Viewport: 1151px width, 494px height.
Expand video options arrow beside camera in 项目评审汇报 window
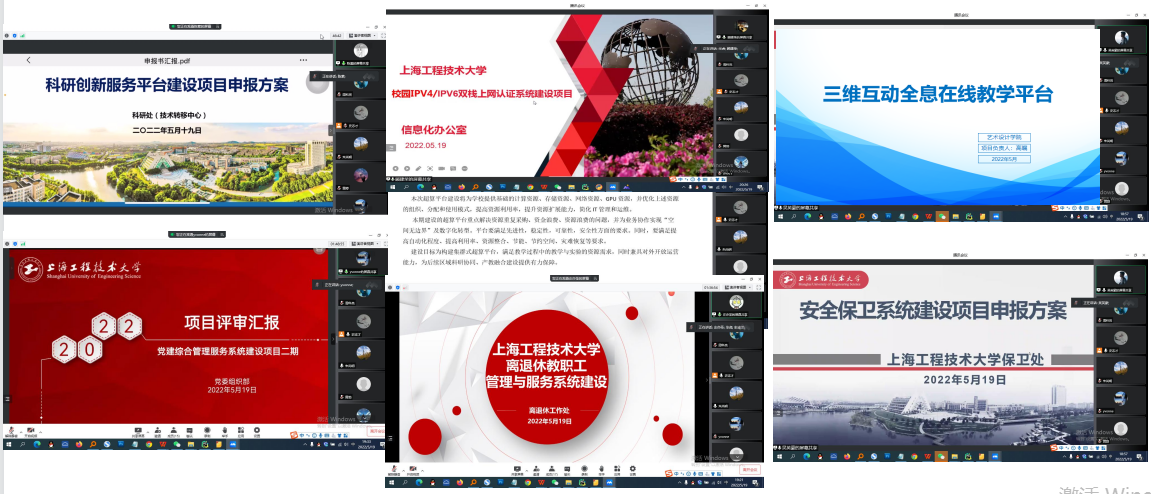pos(42,431)
